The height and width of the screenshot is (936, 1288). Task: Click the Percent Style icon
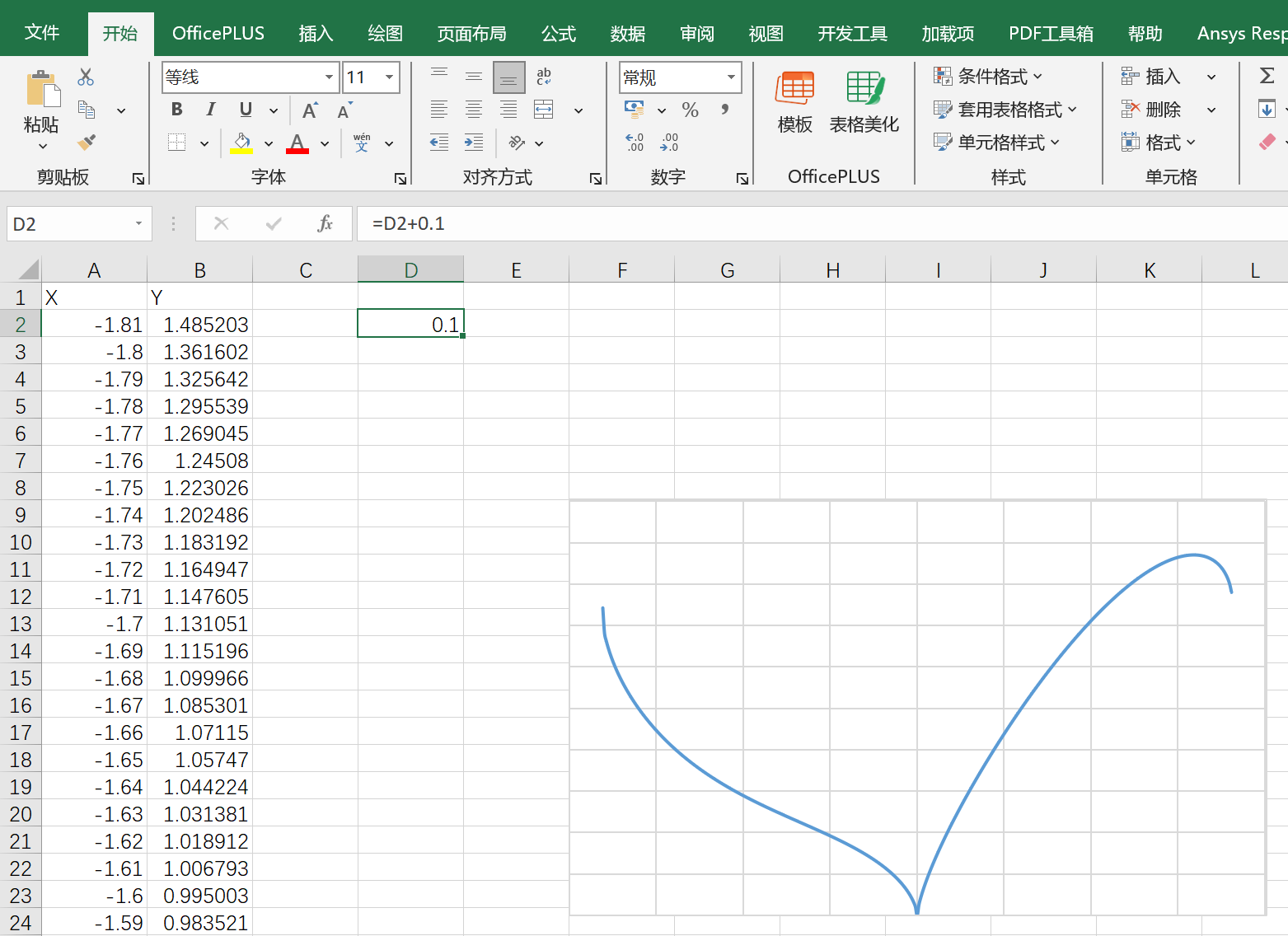click(690, 110)
